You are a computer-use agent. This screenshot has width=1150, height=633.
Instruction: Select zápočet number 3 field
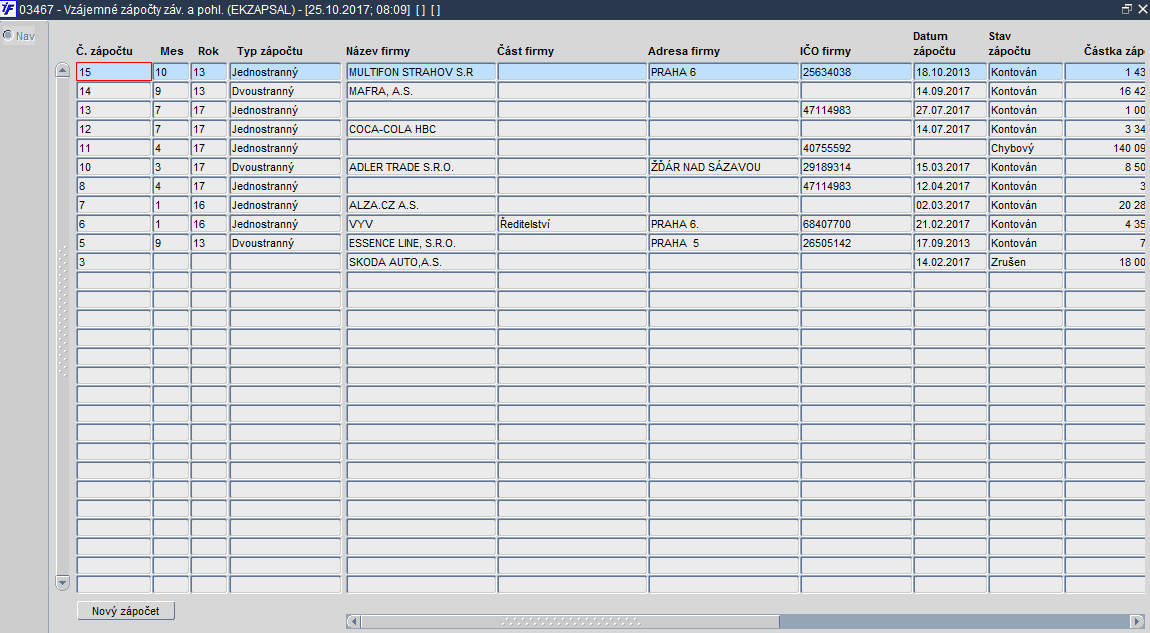(114, 263)
